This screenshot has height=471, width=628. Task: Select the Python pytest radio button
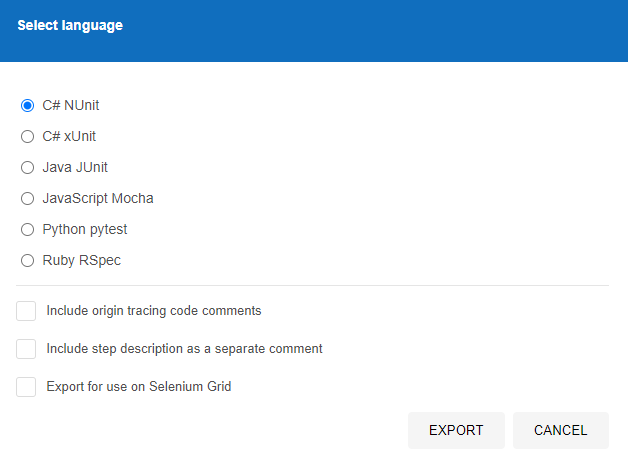[28, 229]
